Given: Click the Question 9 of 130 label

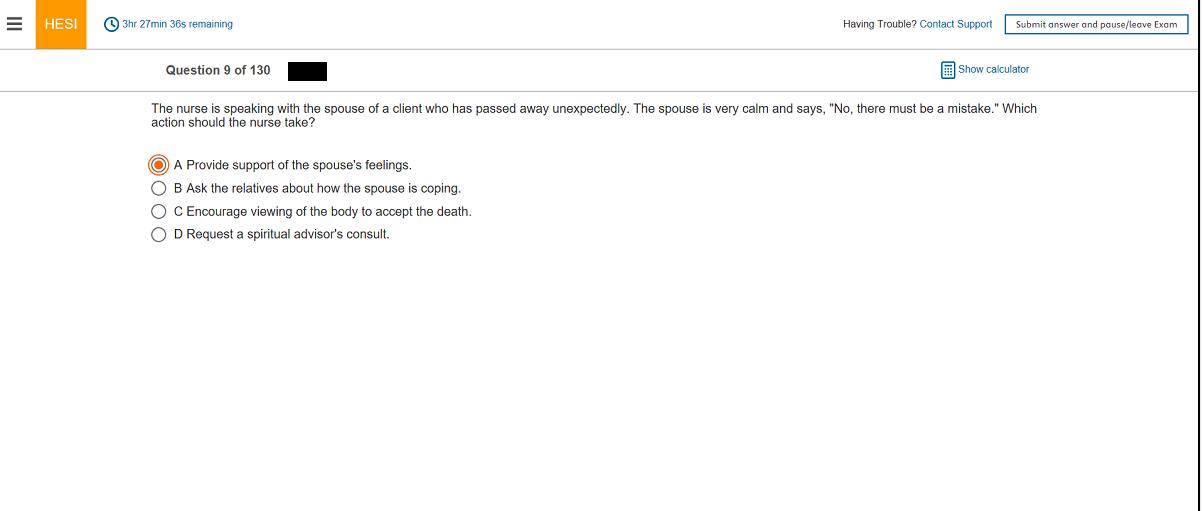Looking at the screenshot, I should 218,70.
